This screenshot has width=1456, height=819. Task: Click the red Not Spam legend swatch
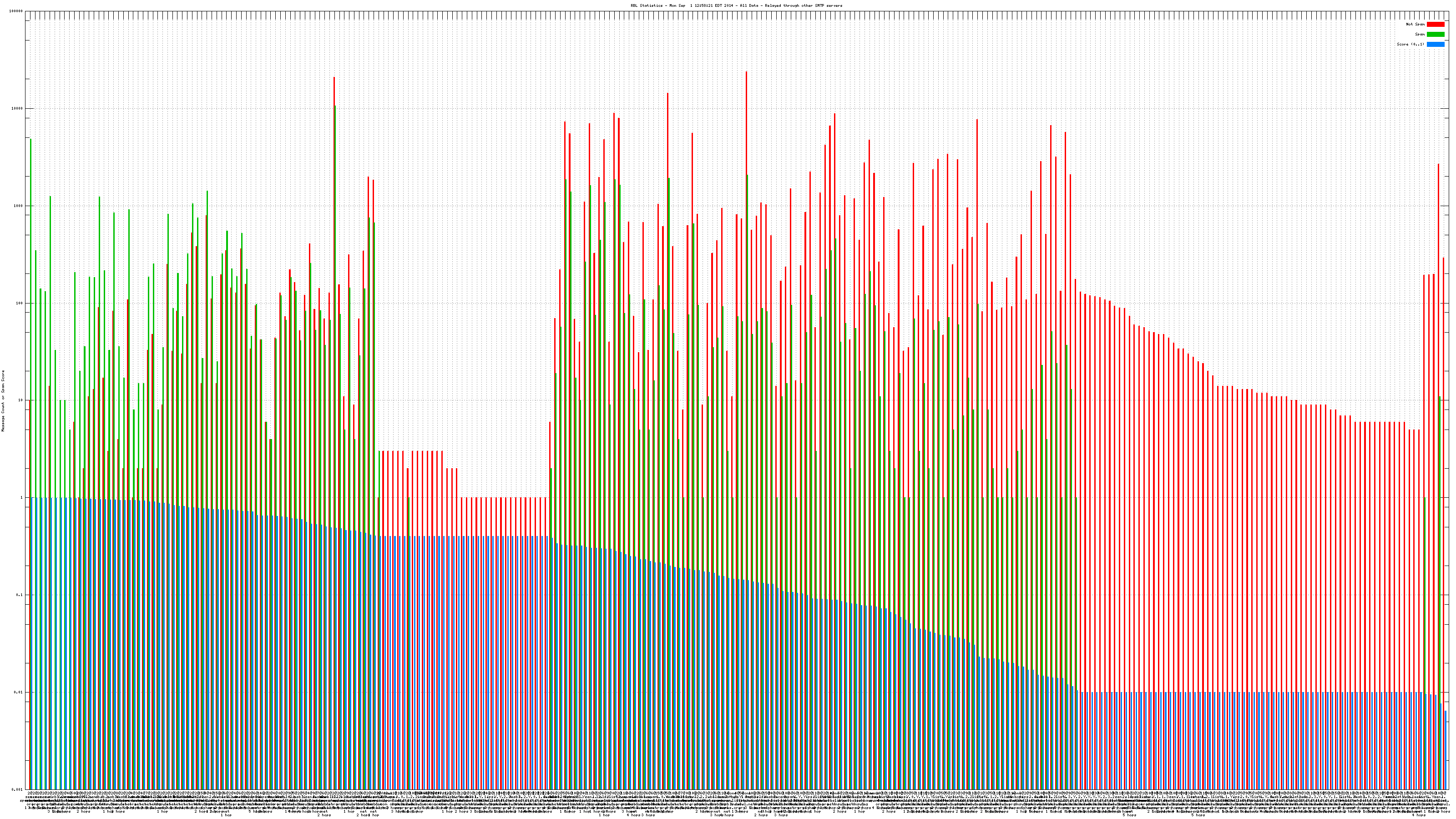click(1435, 24)
